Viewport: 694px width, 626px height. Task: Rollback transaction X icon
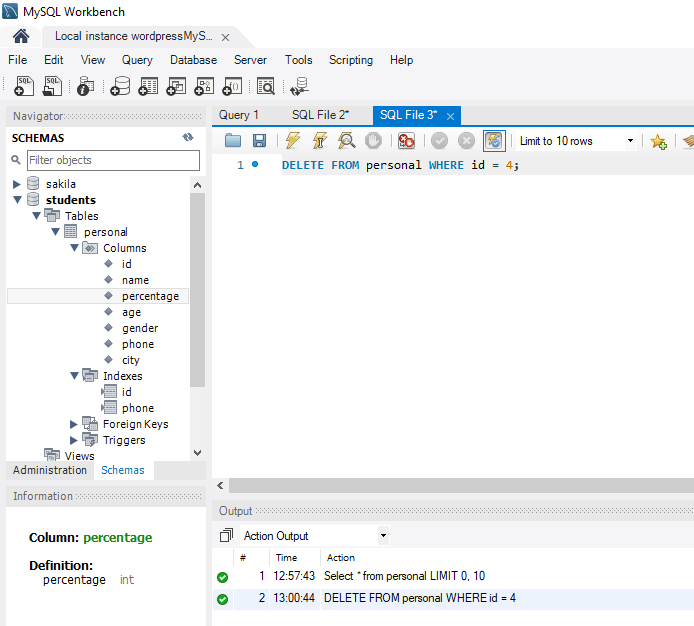coord(466,141)
